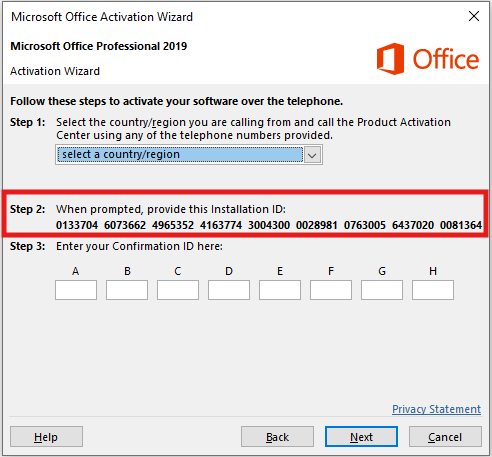Click the 'Step 3:' label
The height and width of the screenshot is (457, 492).
click(x=28, y=246)
